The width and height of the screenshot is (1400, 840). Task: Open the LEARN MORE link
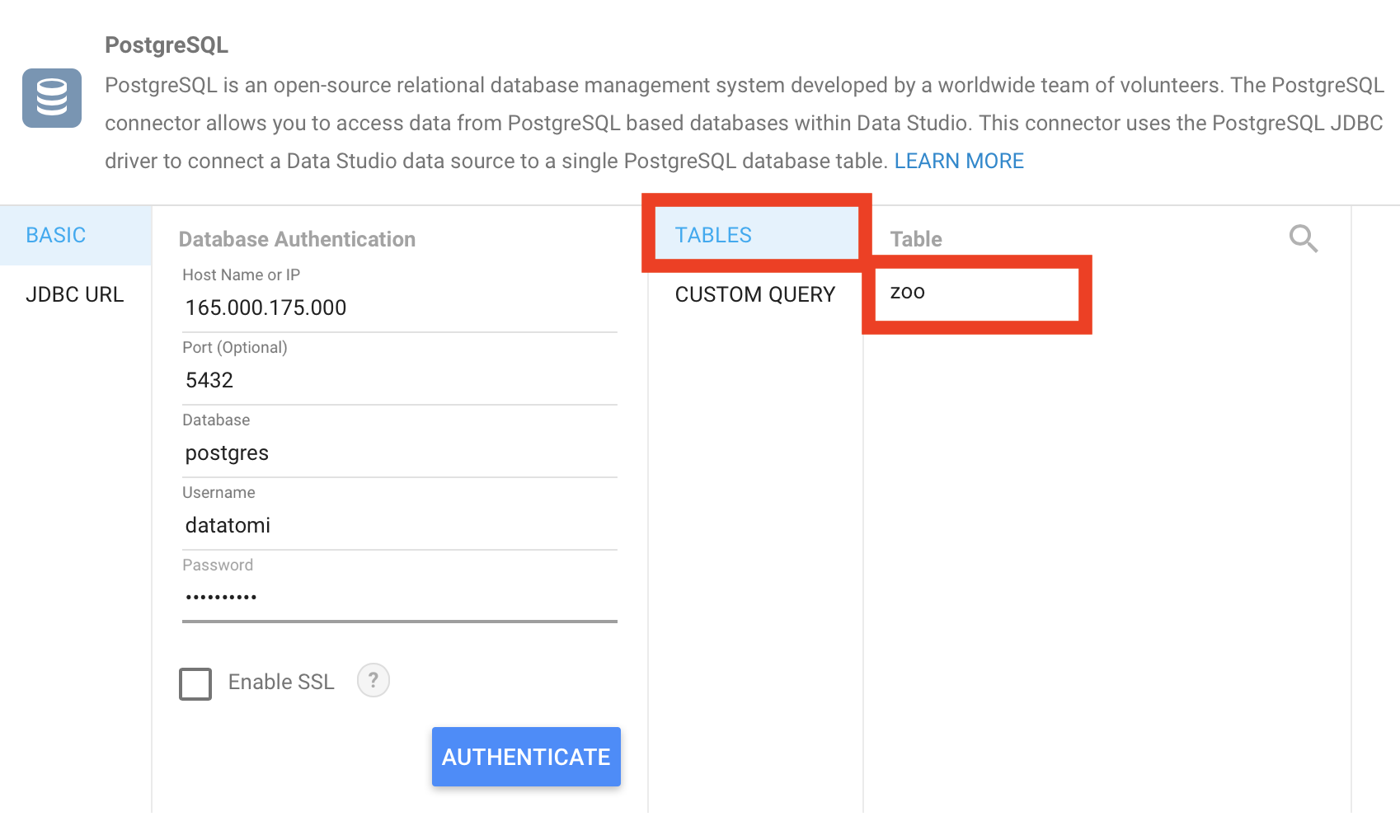[959, 161]
